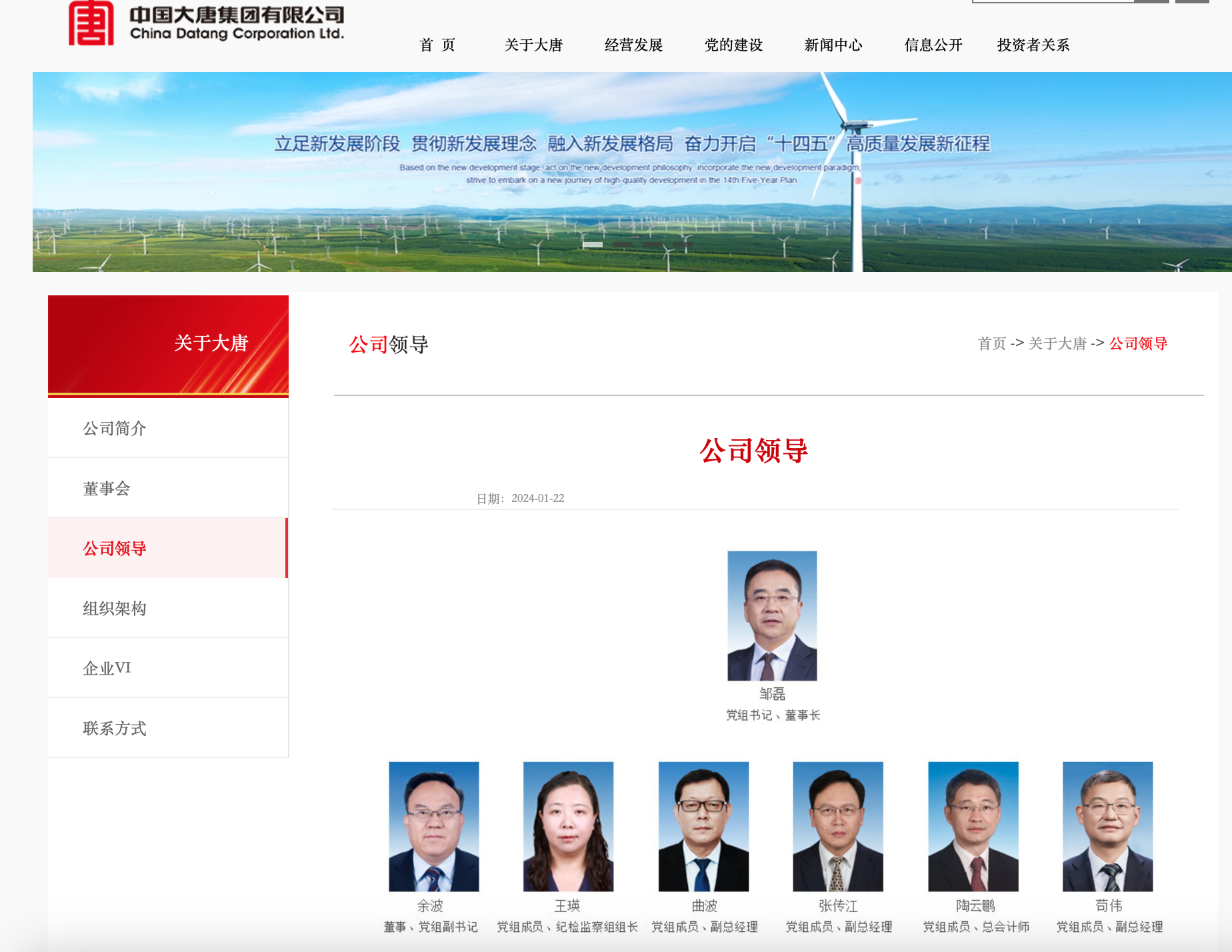
Task: Click 首页 in the breadcrumb trail
Action: click(x=991, y=343)
